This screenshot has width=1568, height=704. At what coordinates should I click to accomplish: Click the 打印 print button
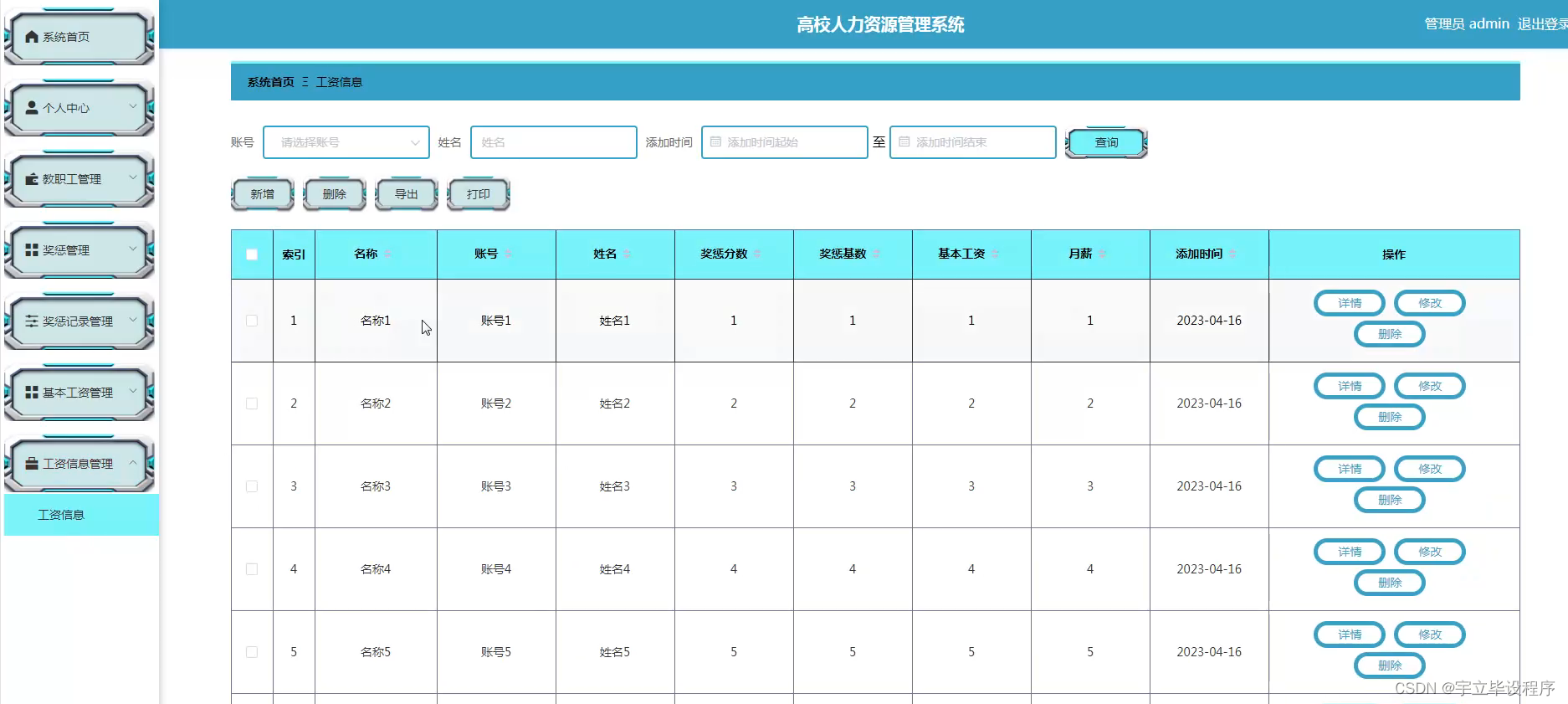479,194
